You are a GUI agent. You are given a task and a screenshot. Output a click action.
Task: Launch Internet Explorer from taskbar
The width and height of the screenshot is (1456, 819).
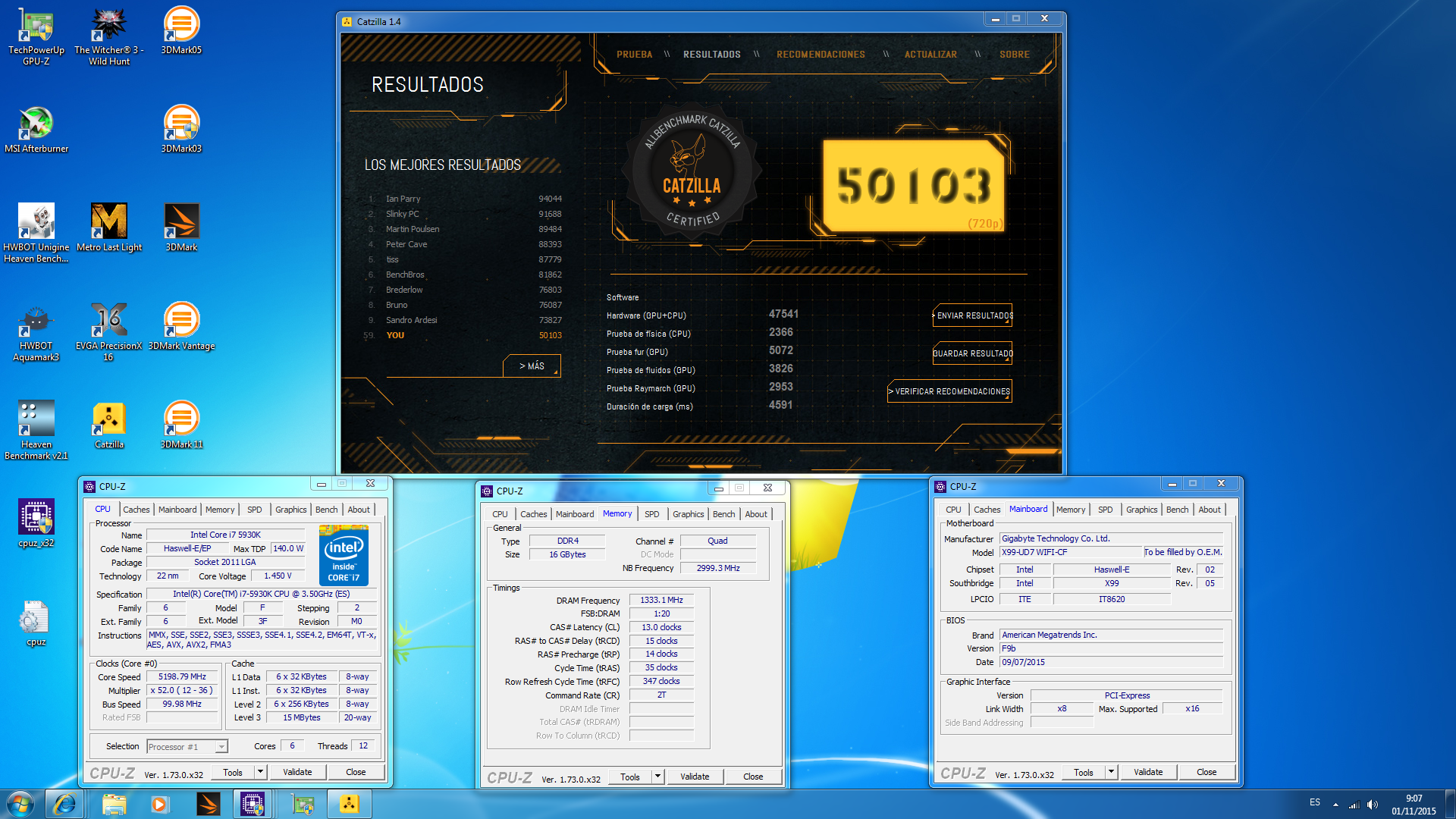(64, 804)
